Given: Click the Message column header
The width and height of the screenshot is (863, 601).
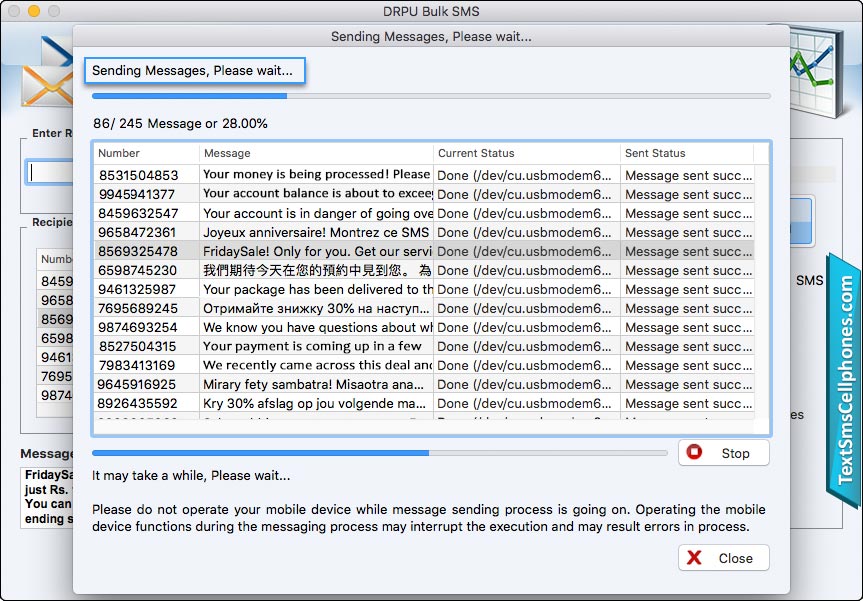Looking at the screenshot, I should [316, 153].
